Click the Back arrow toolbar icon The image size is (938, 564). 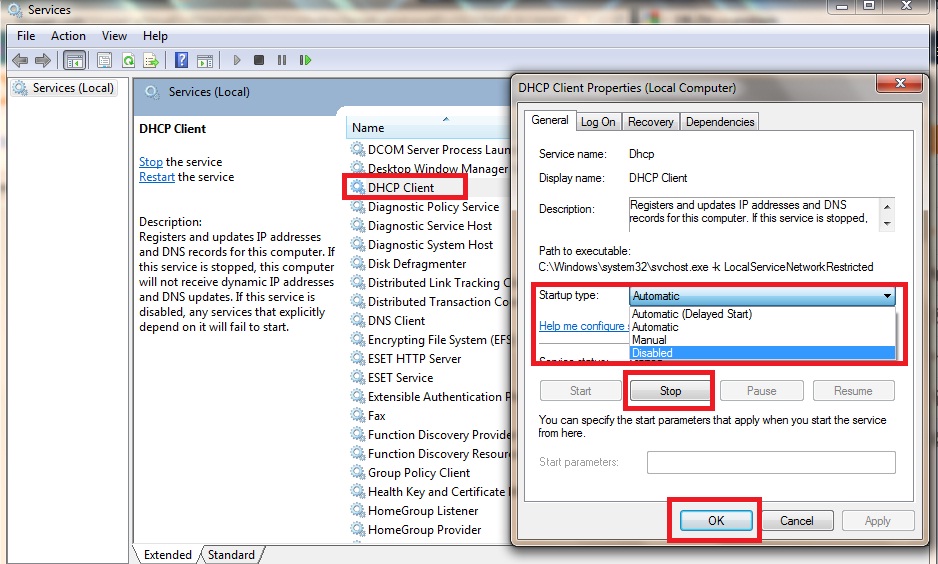point(20,60)
